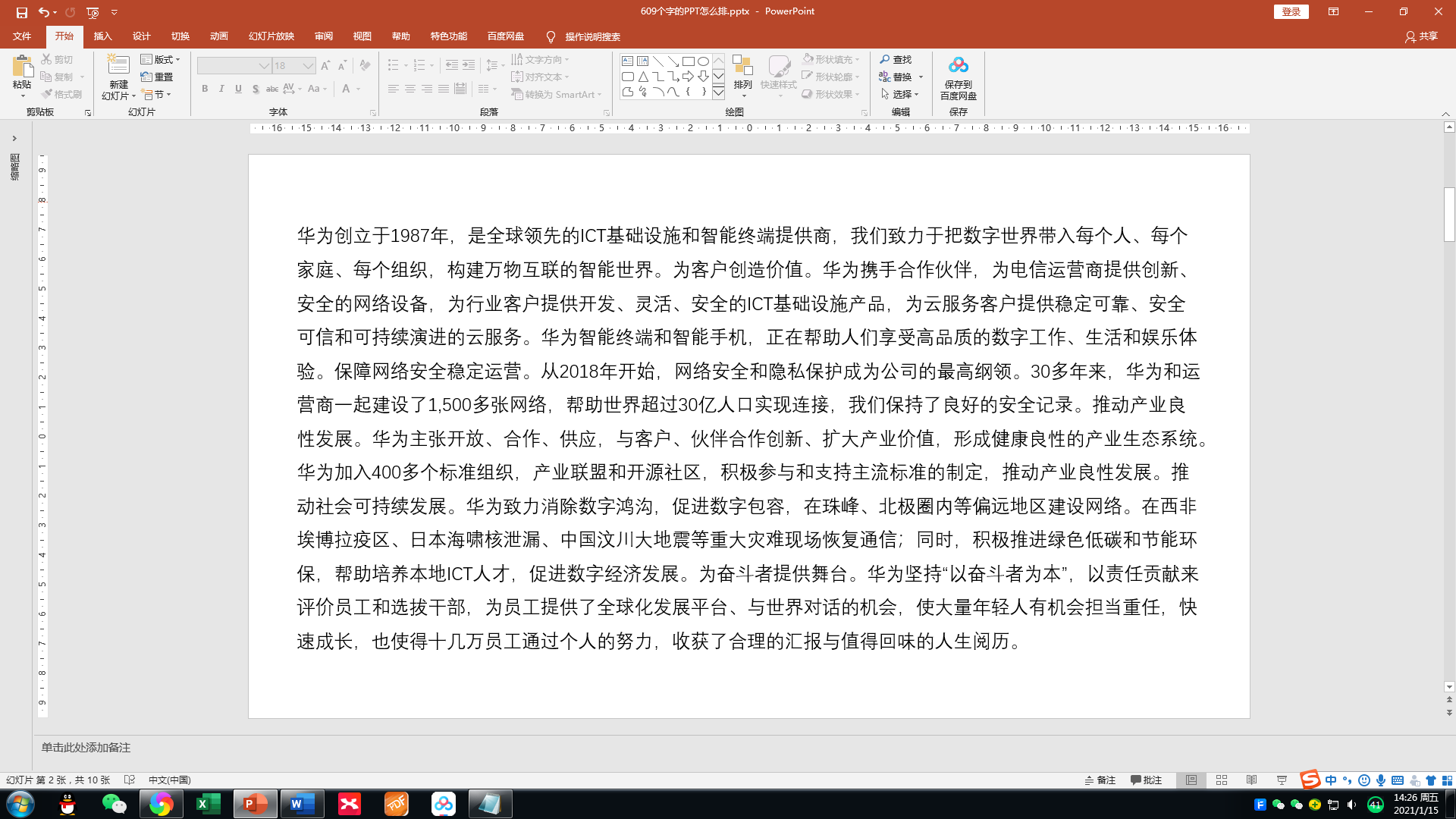Open Align Text (对齐文本) dropdown
Viewport: 1456px width, 819px height.
click(x=540, y=77)
